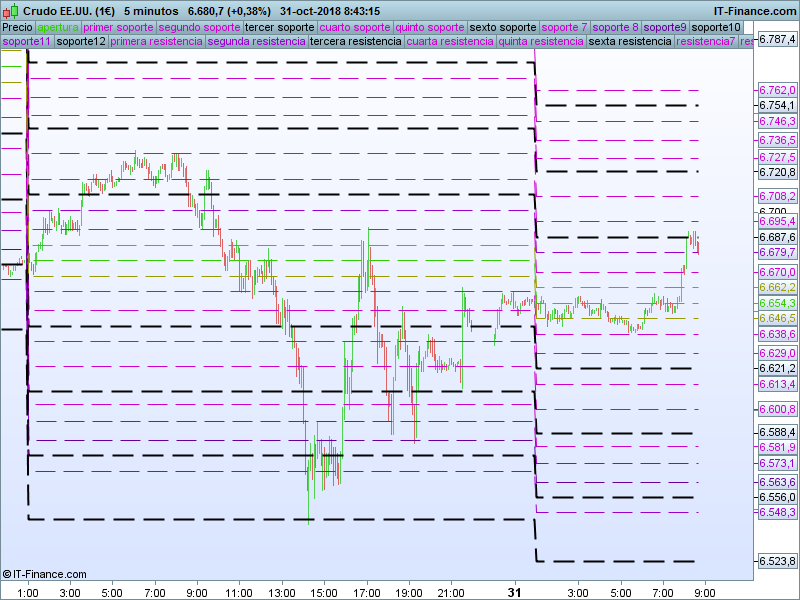Click the olive 6.646,5 price label
This screenshot has width=800, height=600.
(777, 318)
